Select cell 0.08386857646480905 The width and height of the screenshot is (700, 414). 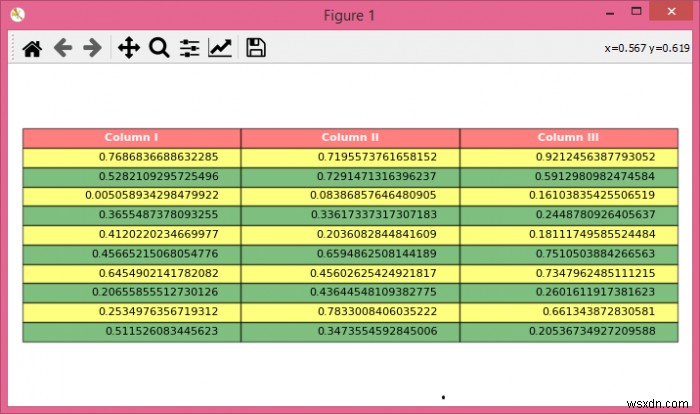350,196
